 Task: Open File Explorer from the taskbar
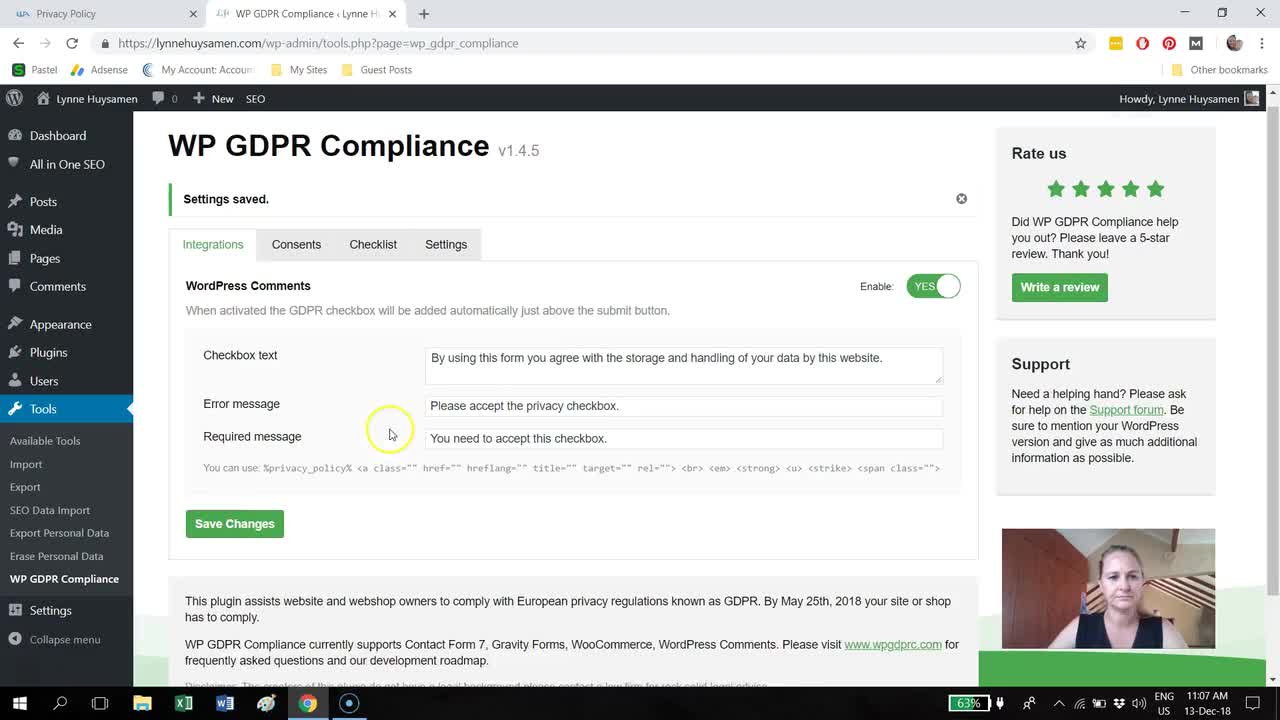(142, 703)
